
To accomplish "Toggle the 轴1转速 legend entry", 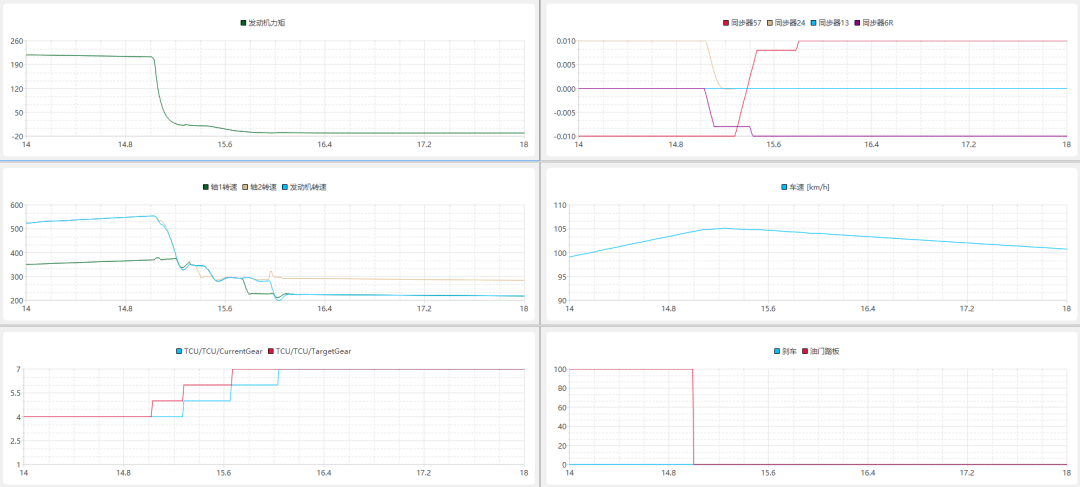I will [x=220, y=187].
